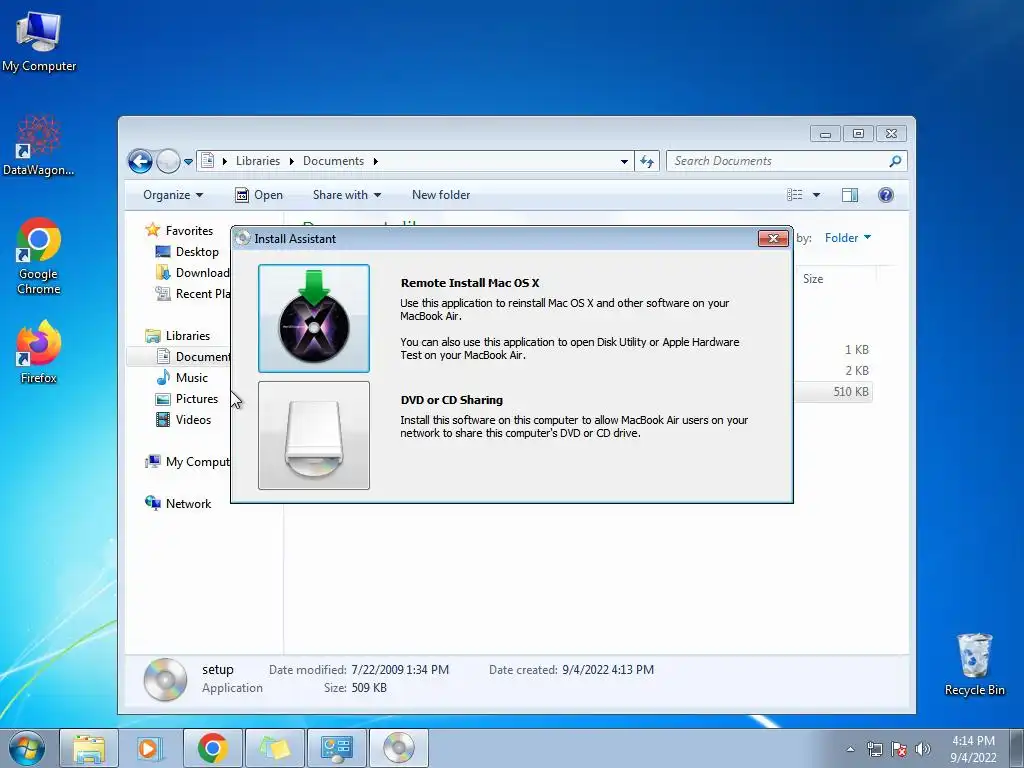
Task: Click the Remote Install Mac OS X icon
Action: click(313, 318)
